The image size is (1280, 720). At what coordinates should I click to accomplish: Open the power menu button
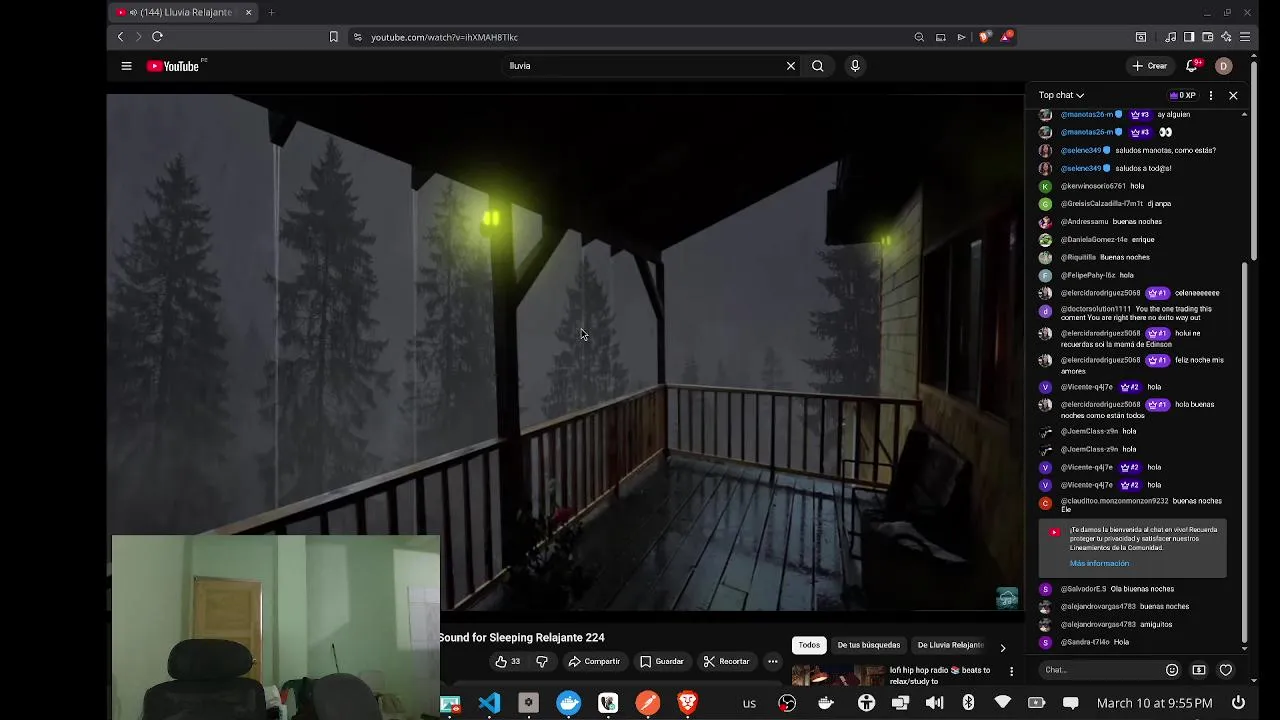[1239, 703]
